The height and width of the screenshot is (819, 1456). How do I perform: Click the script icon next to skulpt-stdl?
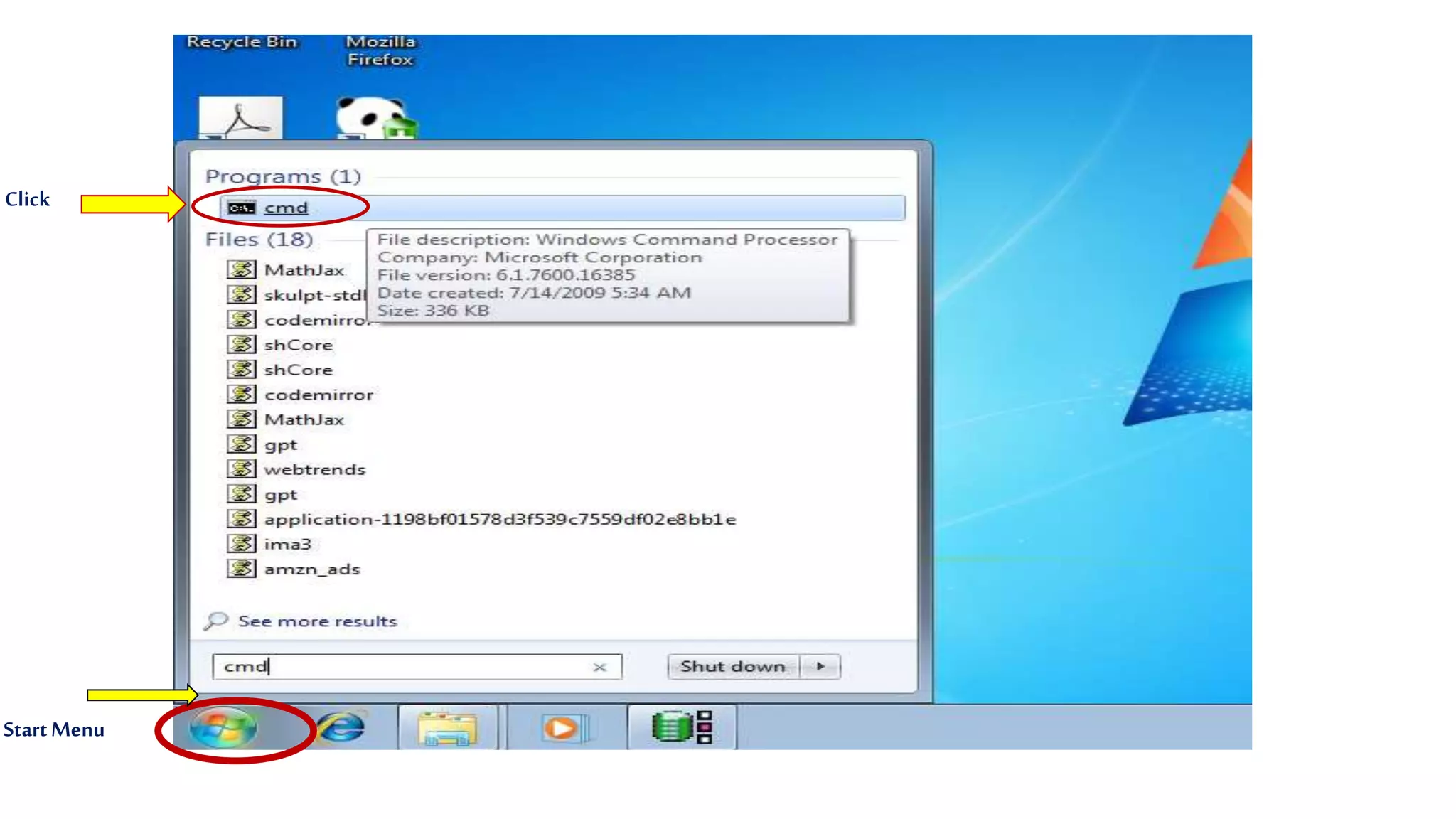[x=242, y=294]
